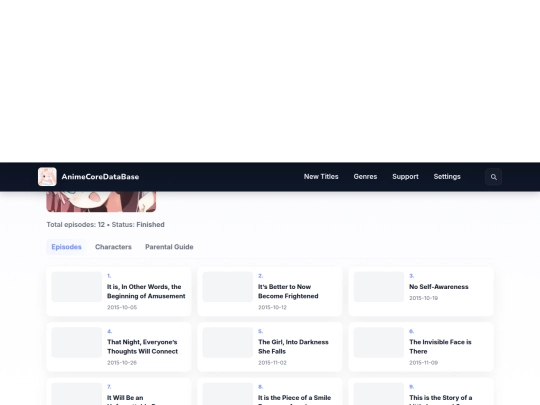Open episode 'It's Better to Now Become Frightened'
The width and height of the screenshot is (540, 405).
pyautogui.click(x=288, y=291)
